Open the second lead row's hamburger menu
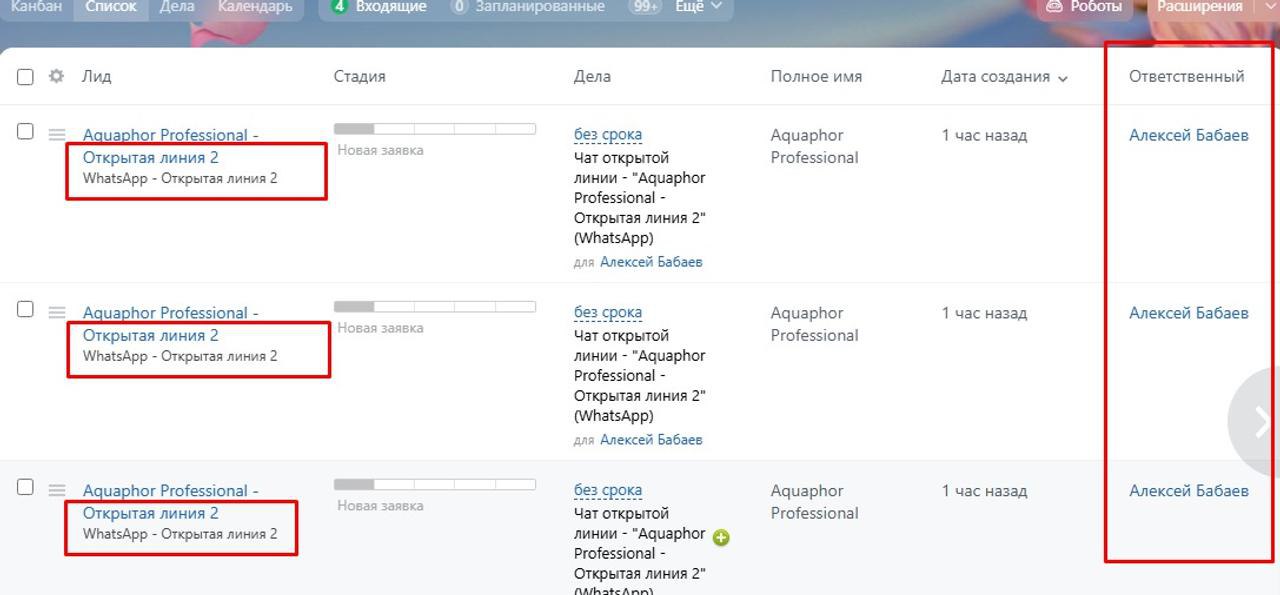This screenshot has height=595, width=1280. coord(57,312)
